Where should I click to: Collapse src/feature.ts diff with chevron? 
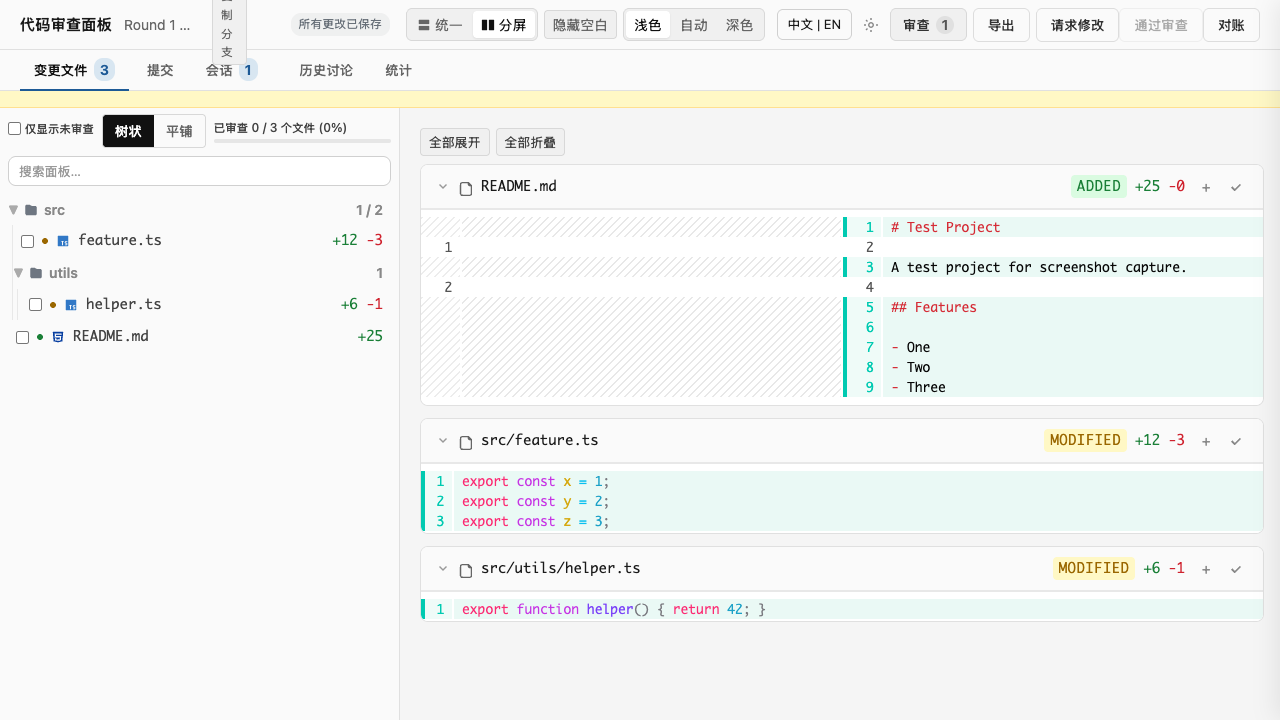pyautogui.click(x=443, y=441)
